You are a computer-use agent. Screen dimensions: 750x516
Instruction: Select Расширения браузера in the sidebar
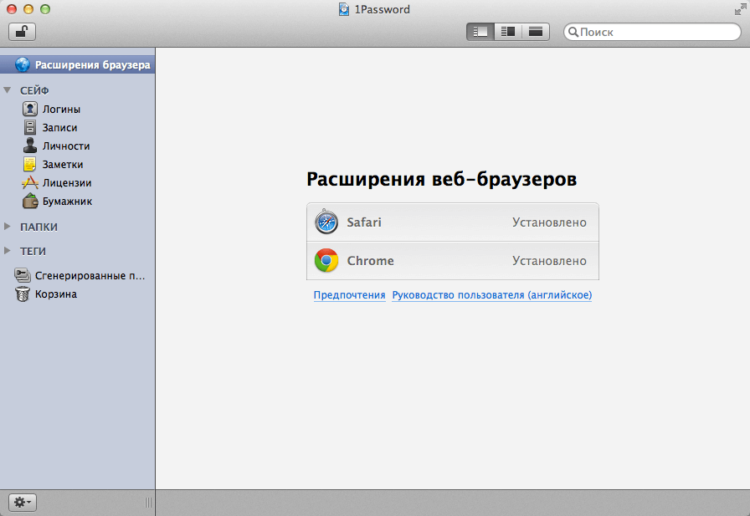tap(77, 65)
